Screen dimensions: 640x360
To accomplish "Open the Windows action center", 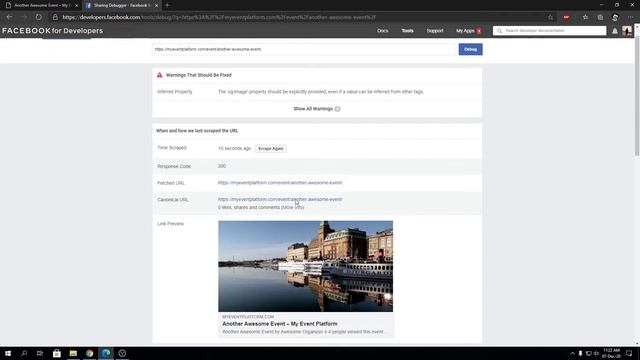I will (x=629, y=353).
